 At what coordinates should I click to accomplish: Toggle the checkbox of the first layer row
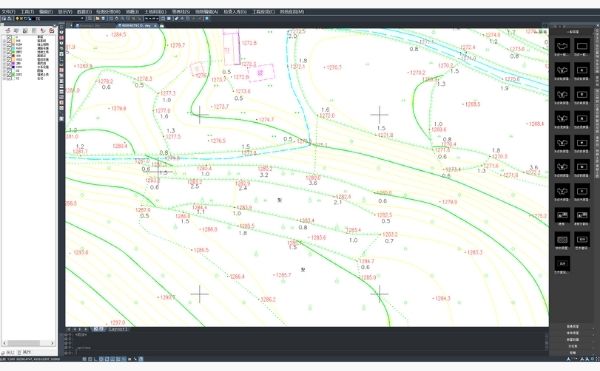9,37
